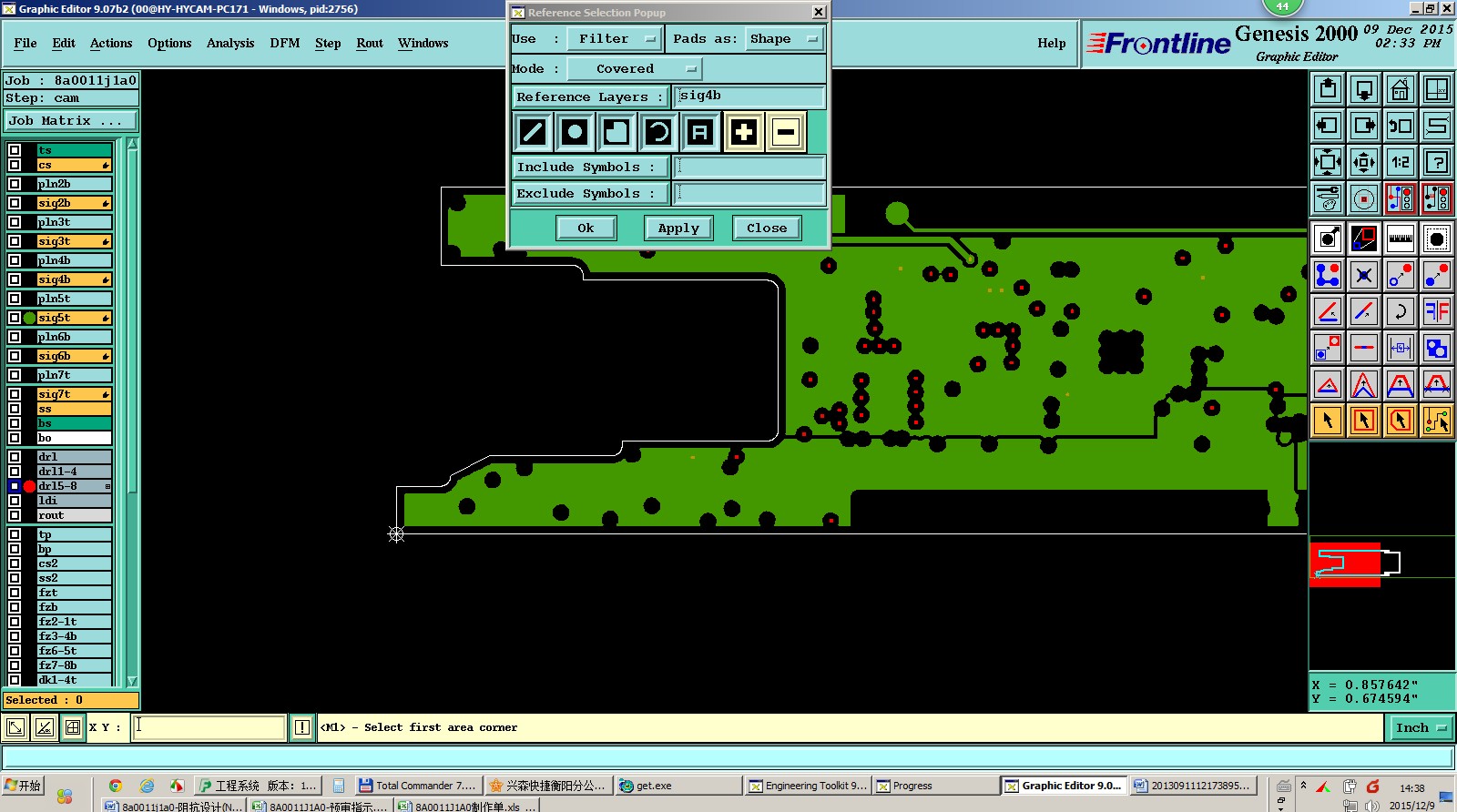Screen dimensions: 1457x812
Task: Click the question-mark query icon
Action: tap(1437, 162)
